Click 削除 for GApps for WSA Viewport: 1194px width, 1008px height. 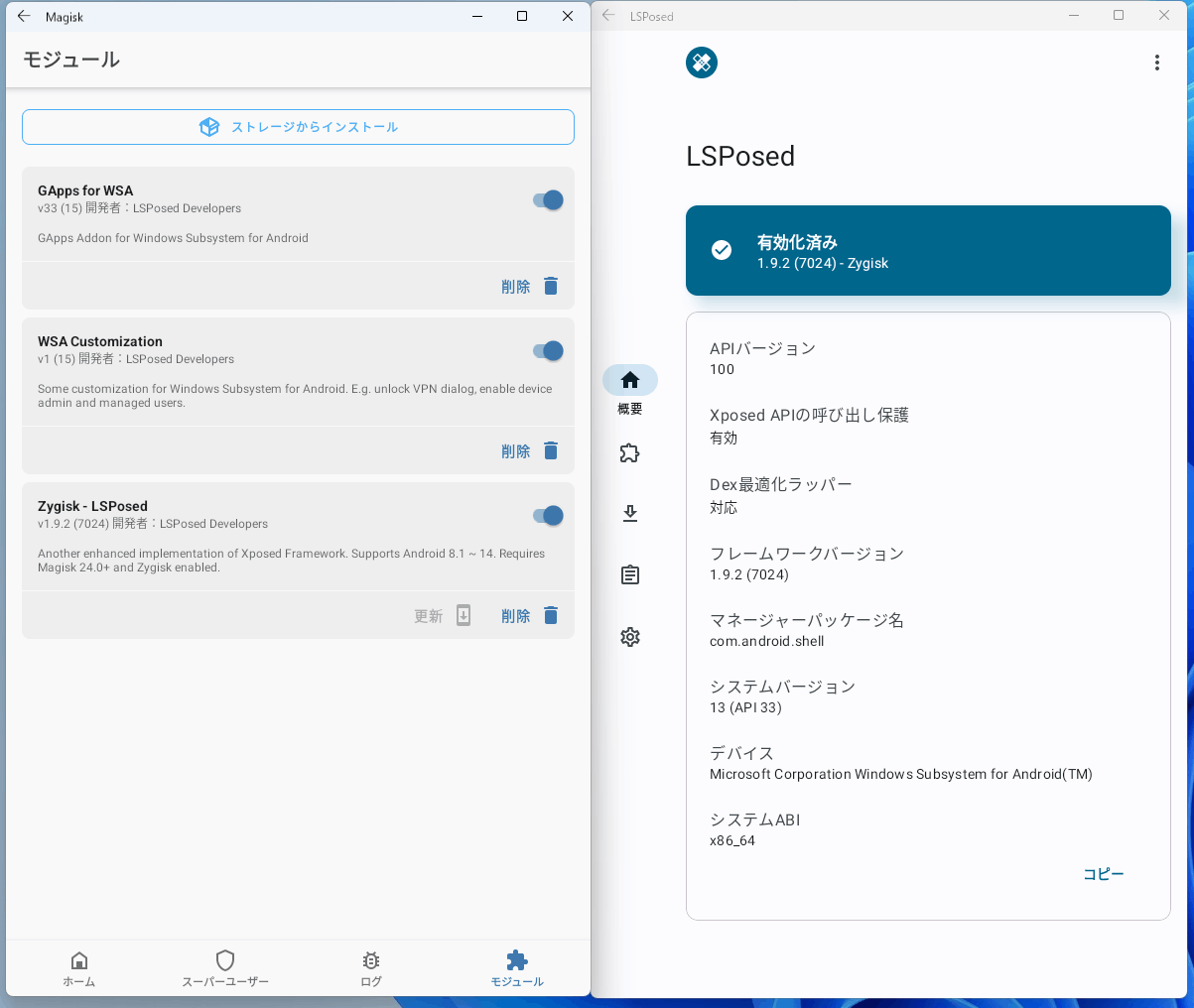[x=516, y=287]
